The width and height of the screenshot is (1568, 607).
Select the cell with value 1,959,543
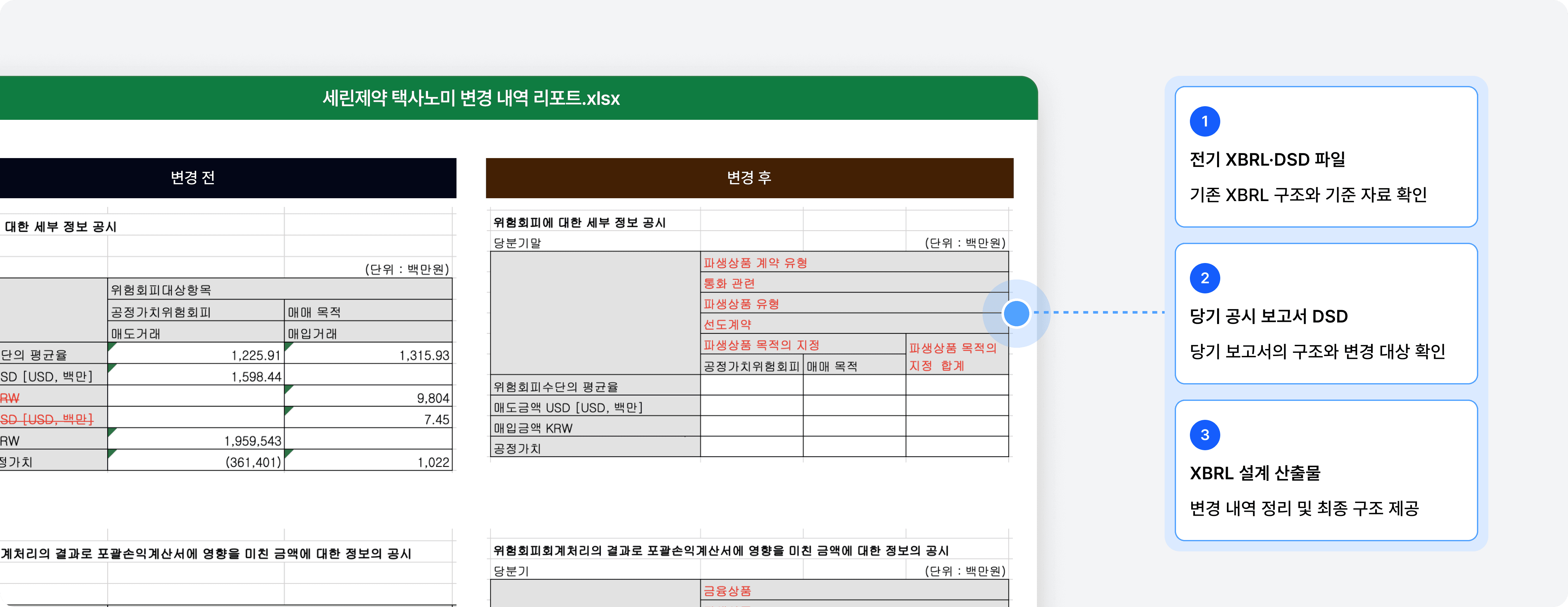coord(196,438)
